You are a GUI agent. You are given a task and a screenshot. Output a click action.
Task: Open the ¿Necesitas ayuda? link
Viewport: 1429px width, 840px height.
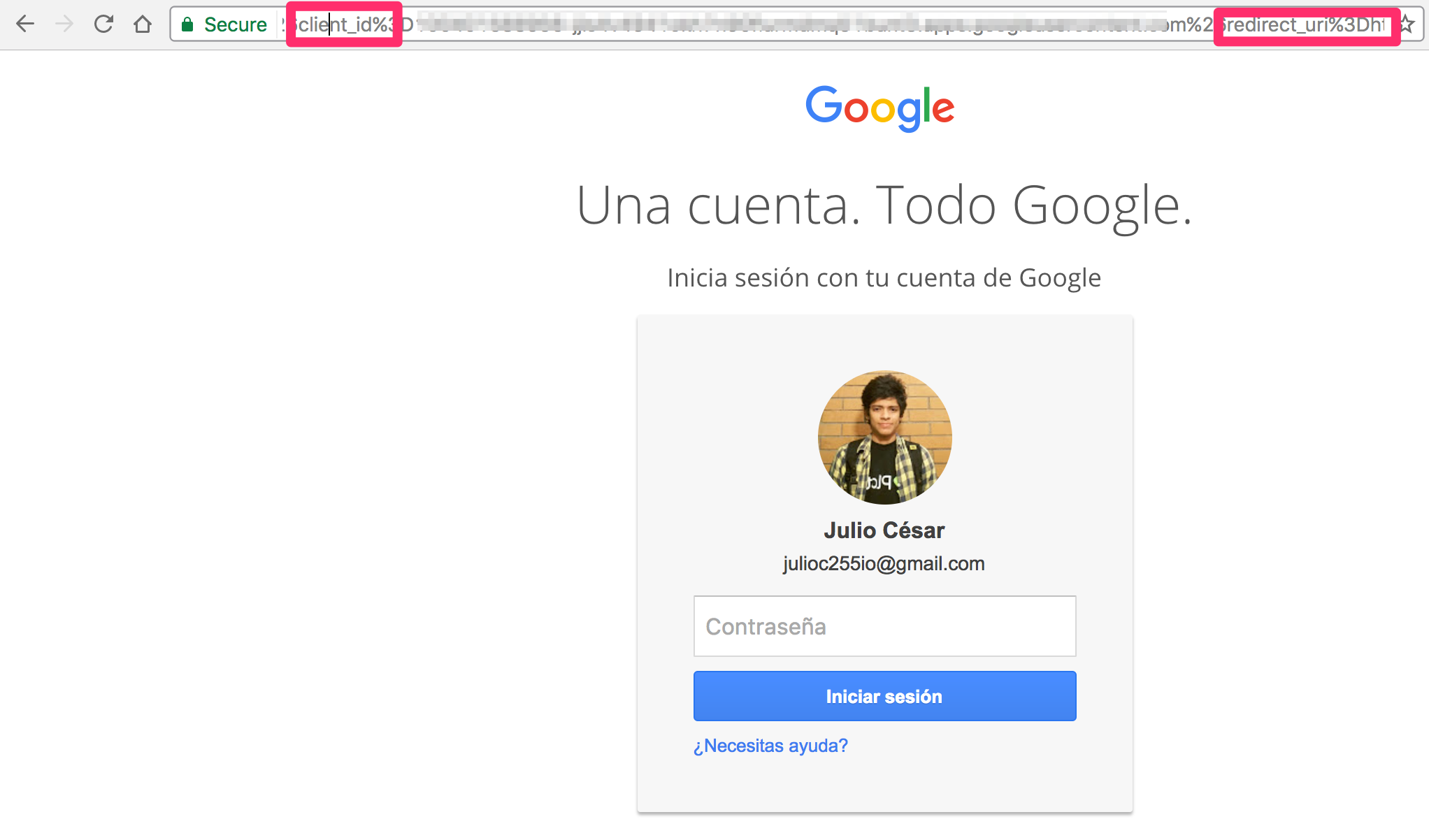tap(770, 746)
